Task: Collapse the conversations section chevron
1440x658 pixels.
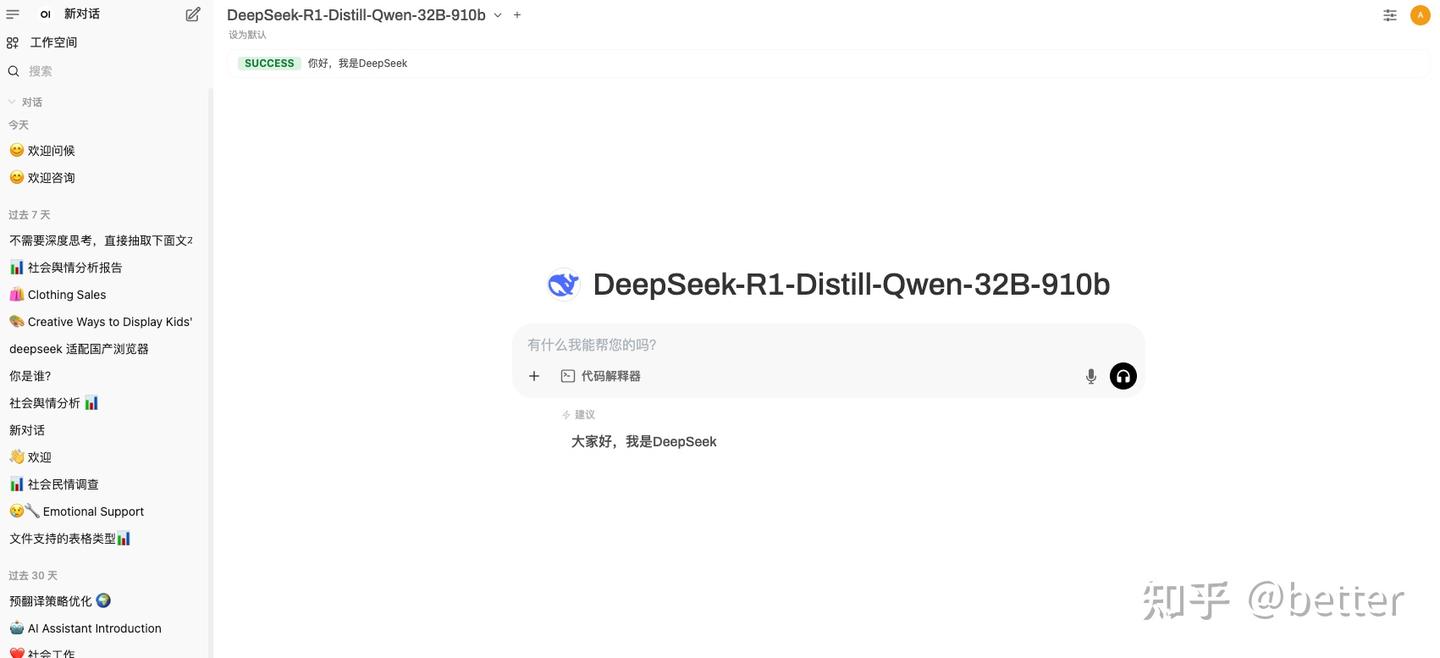Action: [x=12, y=102]
